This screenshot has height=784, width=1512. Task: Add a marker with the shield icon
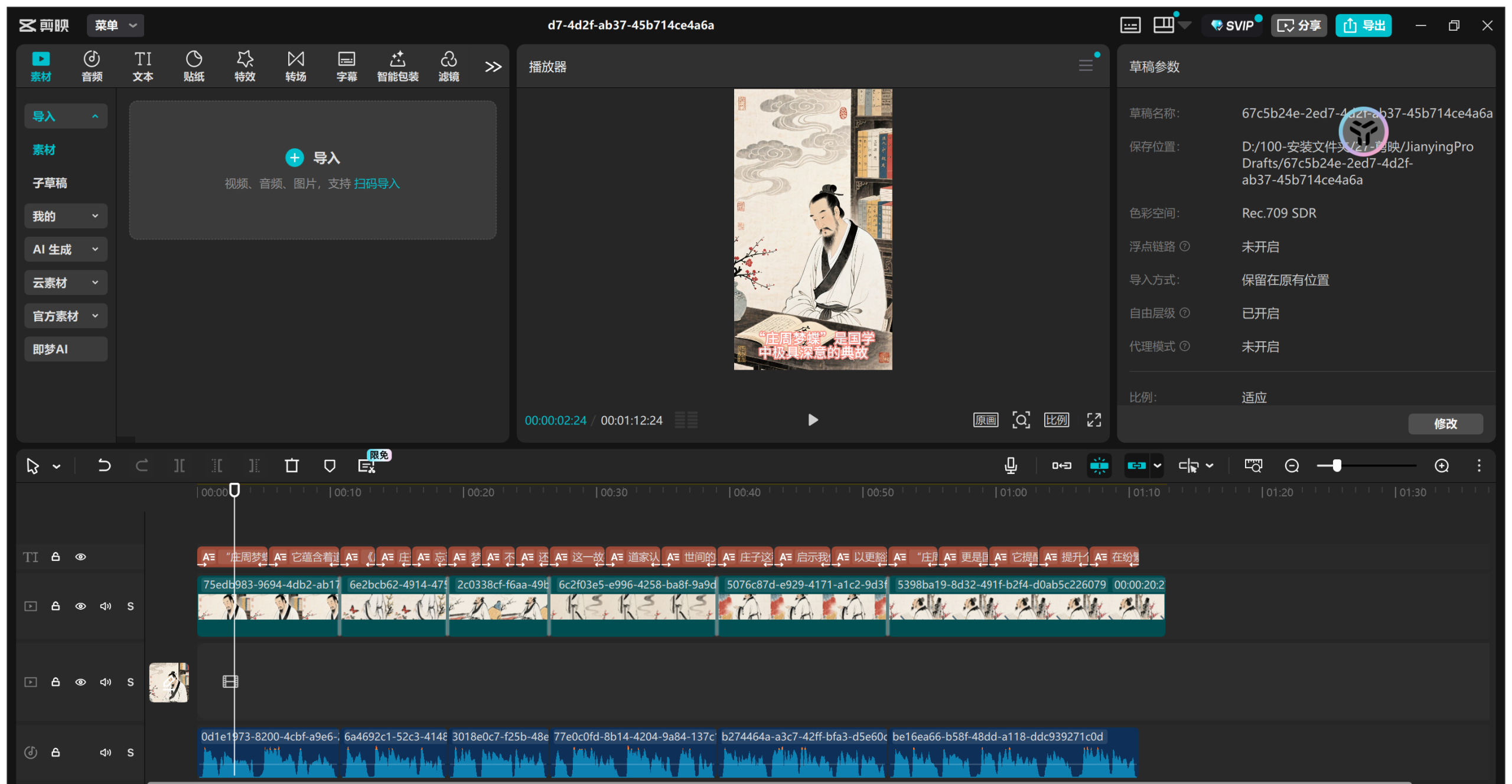click(x=330, y=466)
